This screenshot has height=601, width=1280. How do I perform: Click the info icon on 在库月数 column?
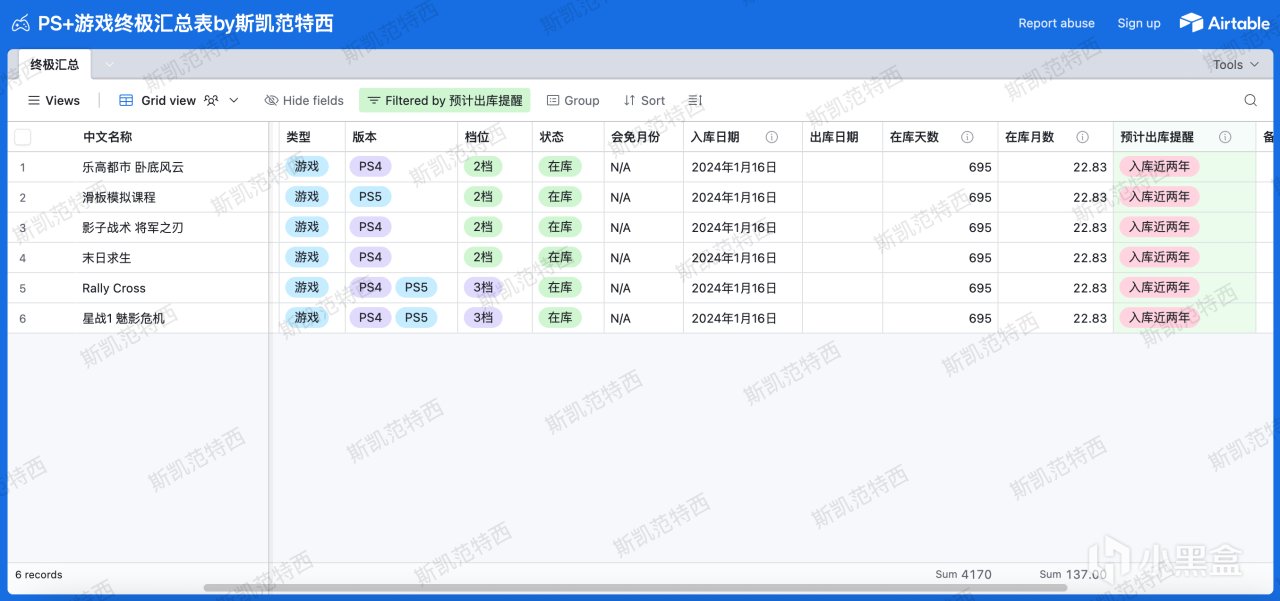coord(1082,137)
